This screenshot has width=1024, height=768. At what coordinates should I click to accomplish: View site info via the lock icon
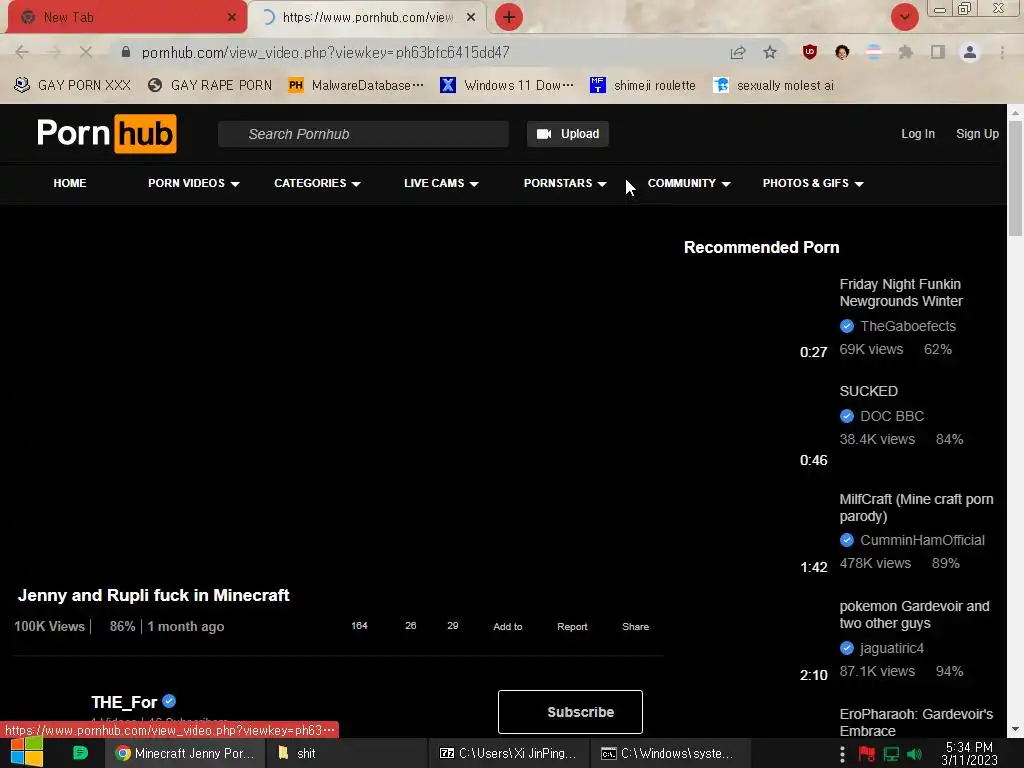(x=125, y=52)
